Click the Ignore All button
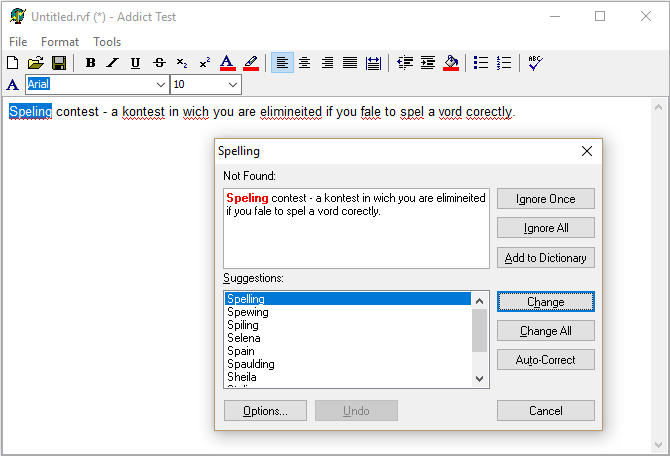This screenshot has width=670, height=456. click(545, 228)
